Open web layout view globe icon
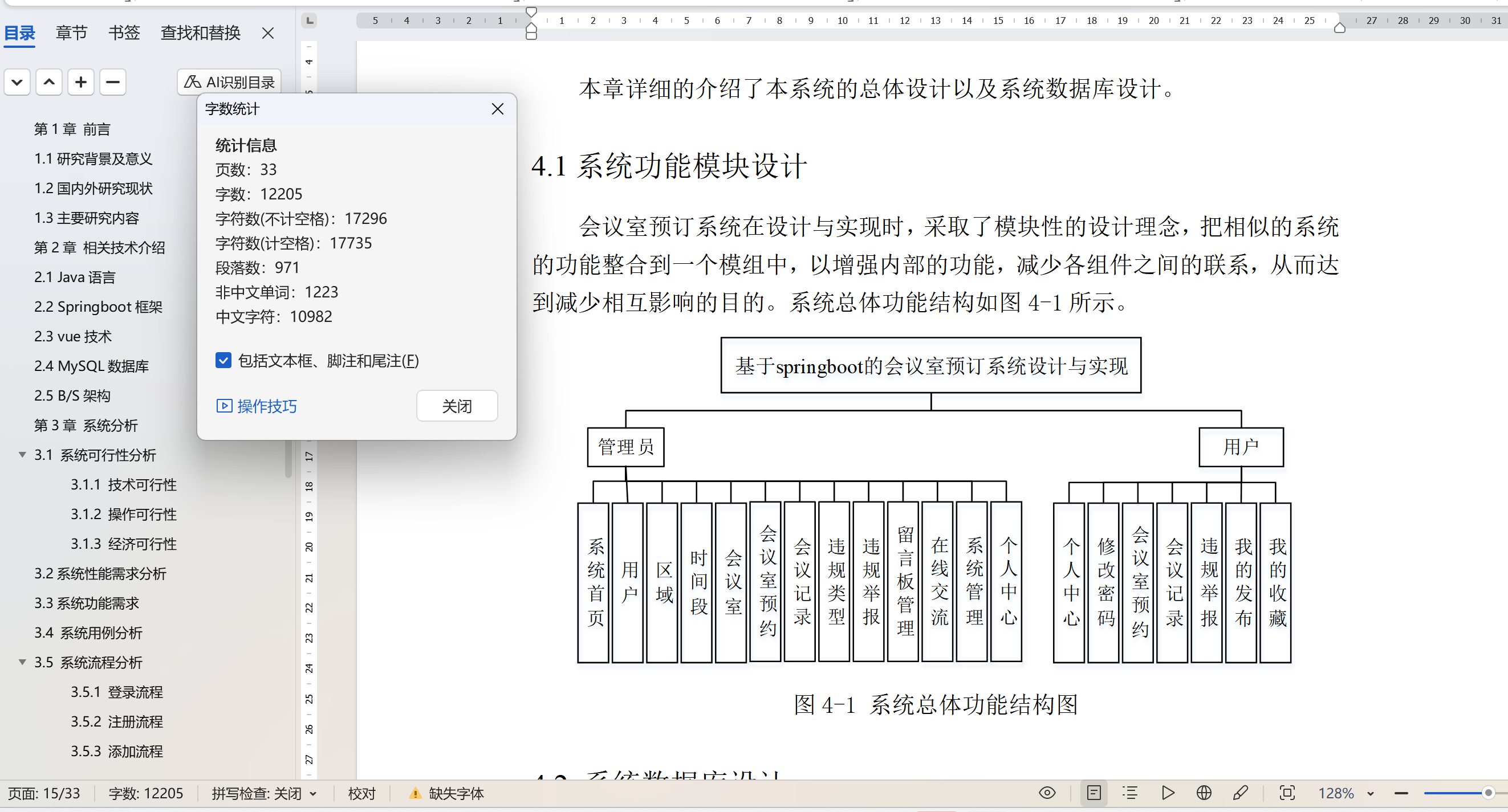Viewport: 1508px width, 812px height. (x=1204, y=793)
